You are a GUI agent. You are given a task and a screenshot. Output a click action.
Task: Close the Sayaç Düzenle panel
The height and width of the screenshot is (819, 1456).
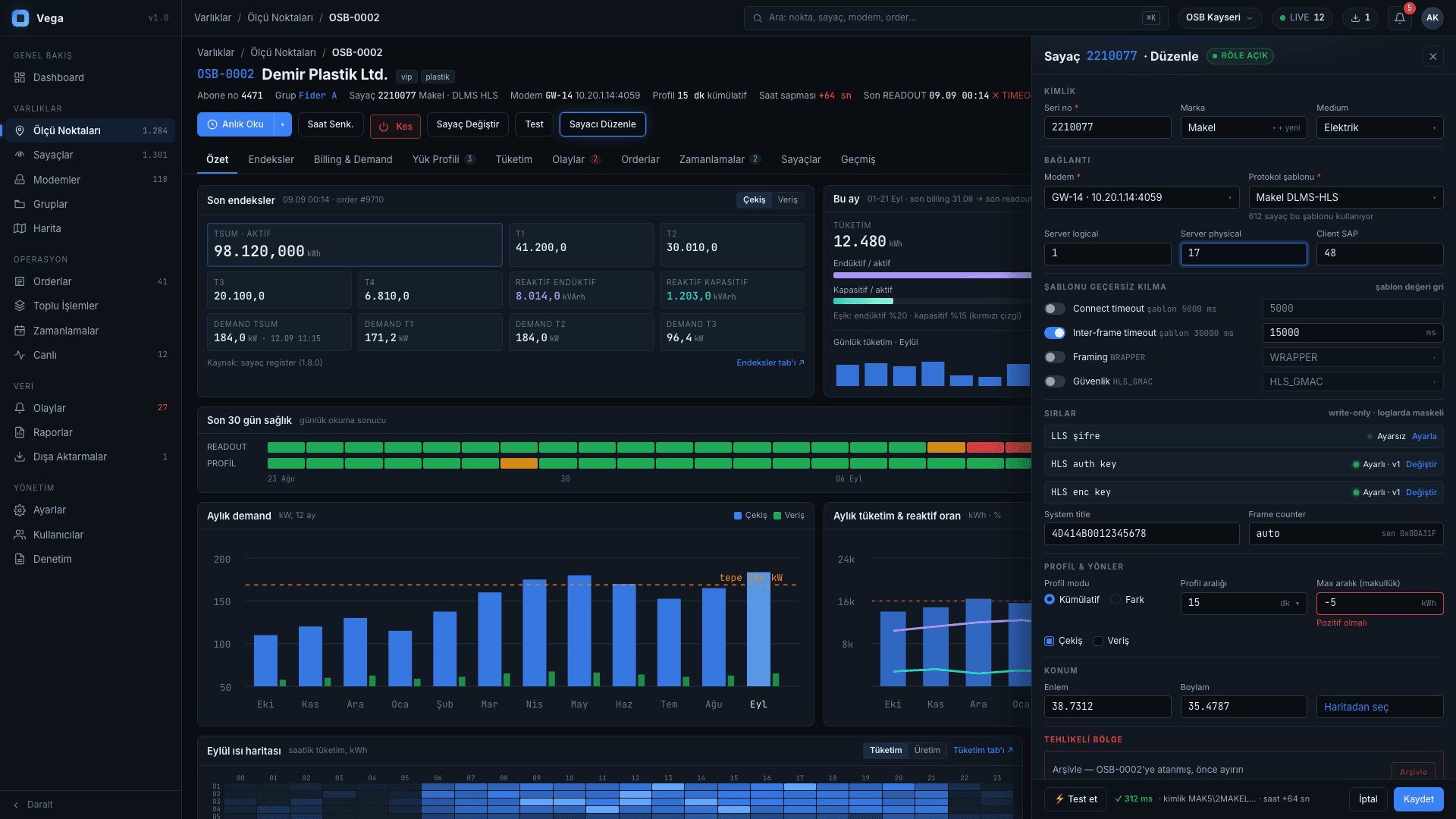click(1432, 56)
